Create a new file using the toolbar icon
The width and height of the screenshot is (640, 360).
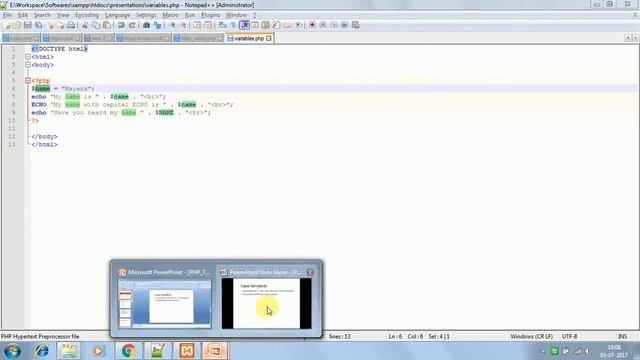click(6, 25)
